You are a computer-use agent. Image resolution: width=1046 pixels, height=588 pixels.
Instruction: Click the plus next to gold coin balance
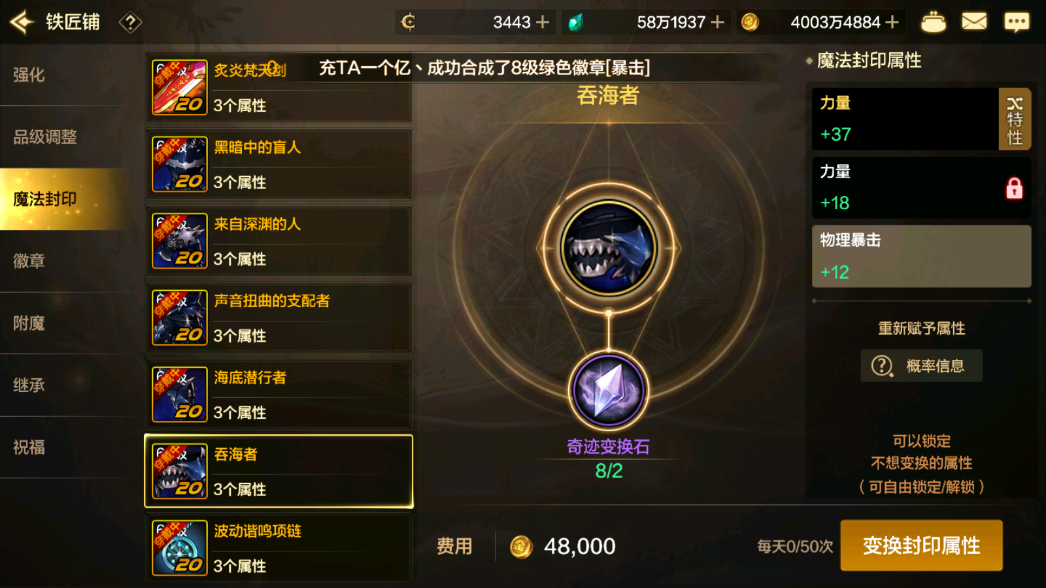coord(892,23)
